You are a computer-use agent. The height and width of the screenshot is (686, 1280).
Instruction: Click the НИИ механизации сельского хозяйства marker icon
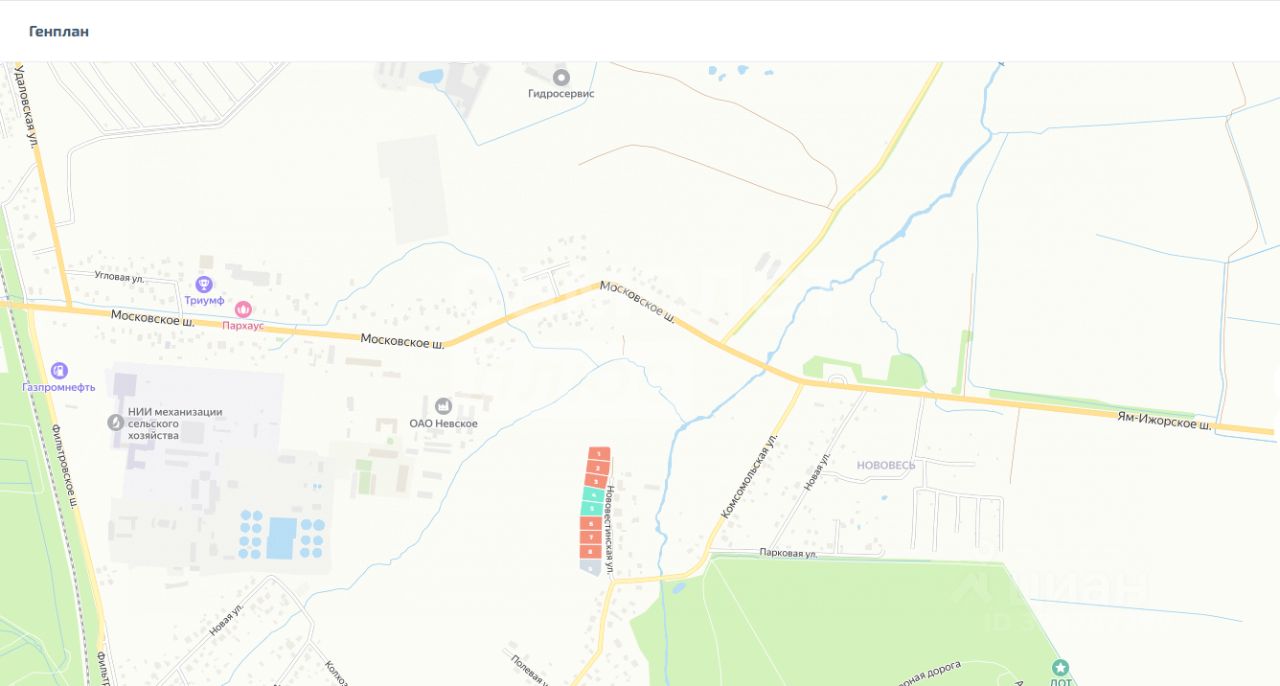click(x=115, y=423)
